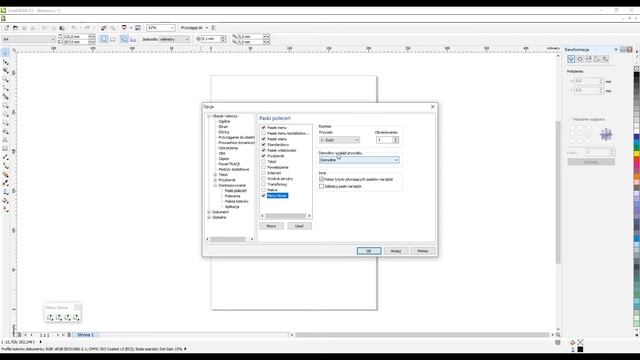
Task: Open the A4 page size dropdown
Action: pyautogui.click(x=28, y=39)
